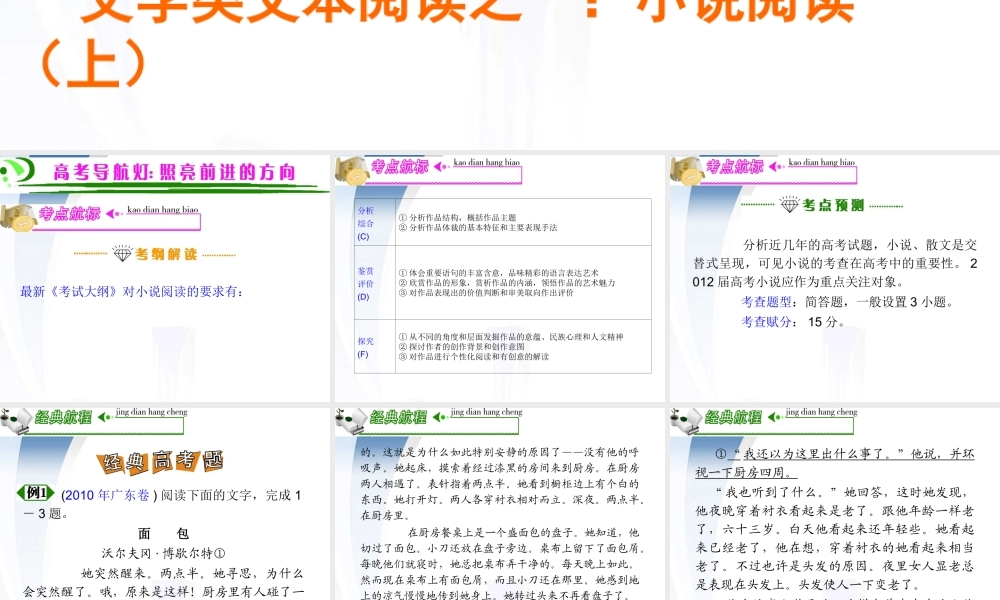Click the green arrow after 考点航标 under 高考导航灯

pyautogui.click(x=113, y=214)
